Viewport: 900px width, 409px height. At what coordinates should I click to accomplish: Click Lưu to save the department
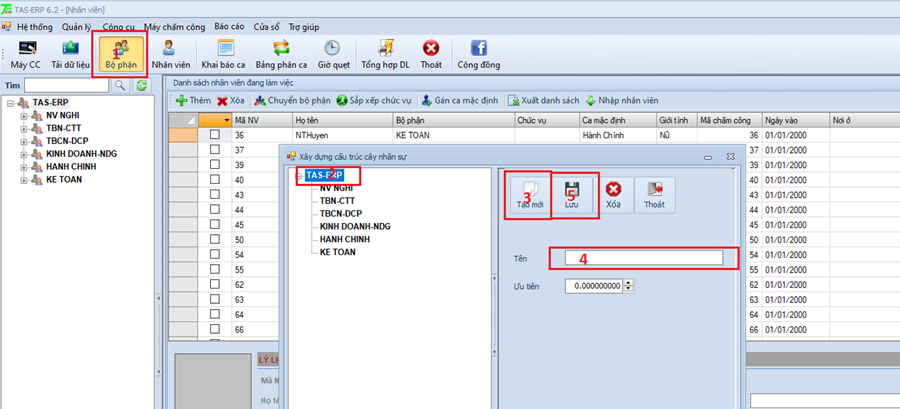(573, 195)
